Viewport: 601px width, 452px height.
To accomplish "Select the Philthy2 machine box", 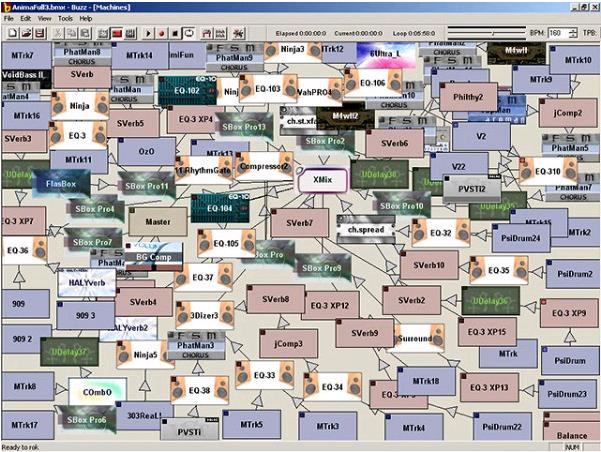I will [460, 98].
